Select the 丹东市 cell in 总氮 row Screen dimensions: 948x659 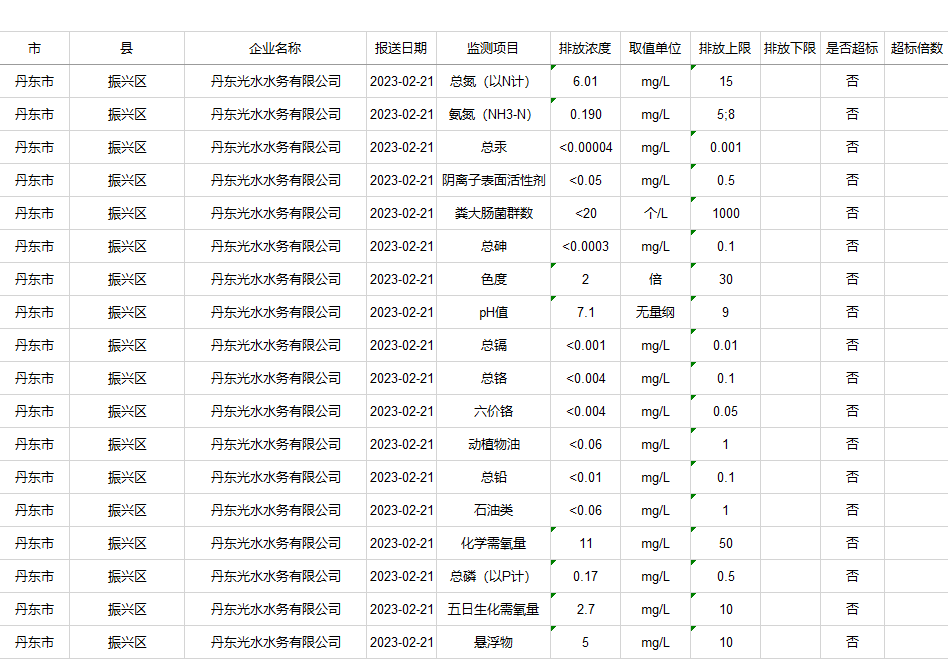tap(34, 81)
